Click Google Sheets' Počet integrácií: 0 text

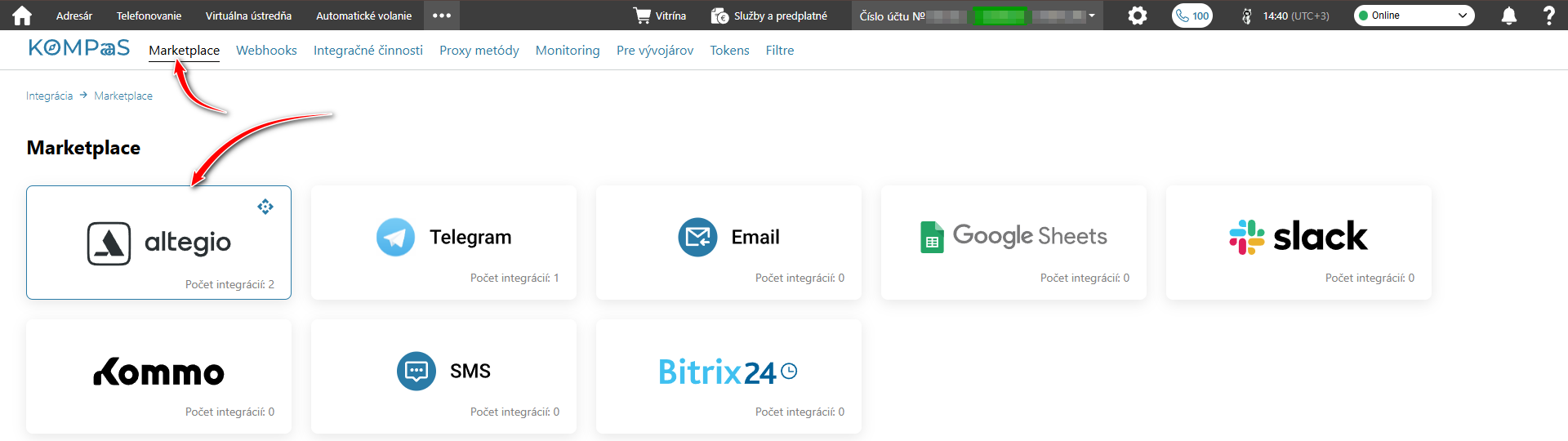click(x=1085, y=278)
